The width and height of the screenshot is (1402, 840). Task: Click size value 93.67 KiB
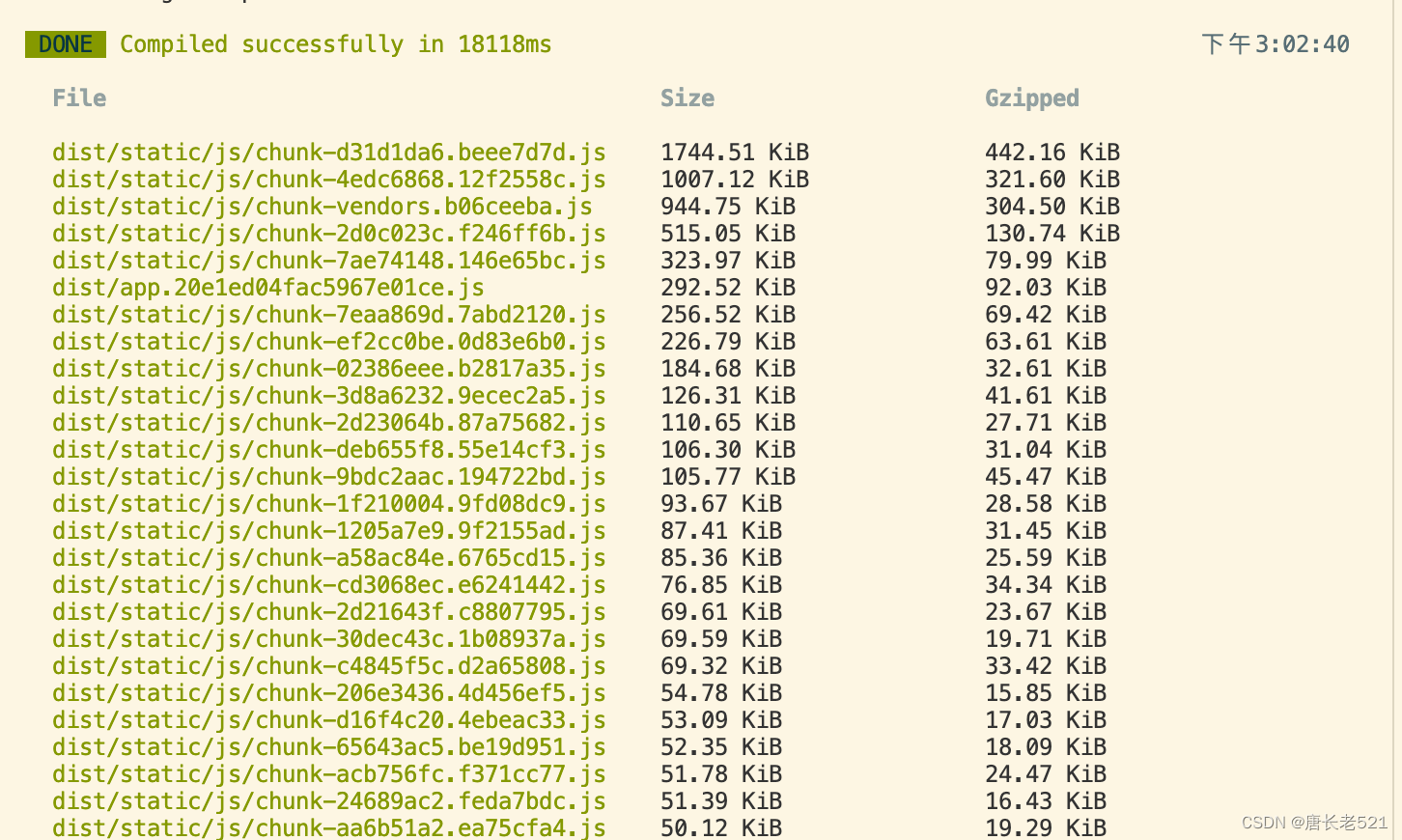point(721,504)
